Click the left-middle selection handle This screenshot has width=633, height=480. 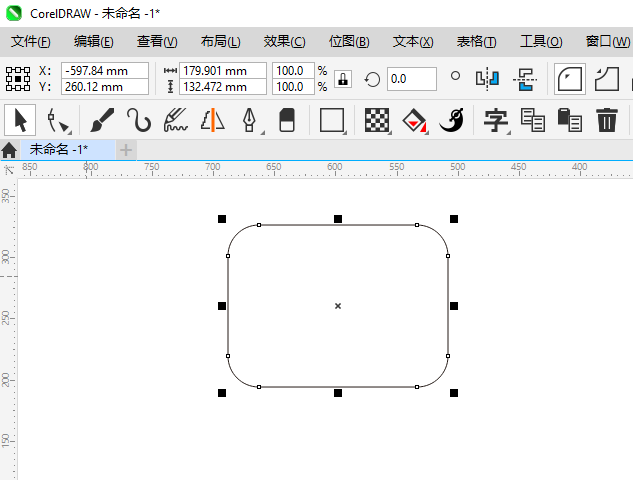coord(222,306)
